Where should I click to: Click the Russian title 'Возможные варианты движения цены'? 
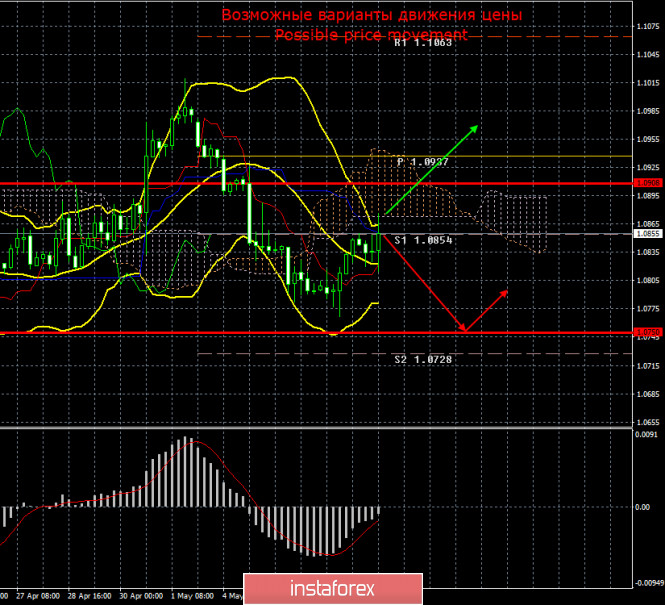[x=372, y=15]
